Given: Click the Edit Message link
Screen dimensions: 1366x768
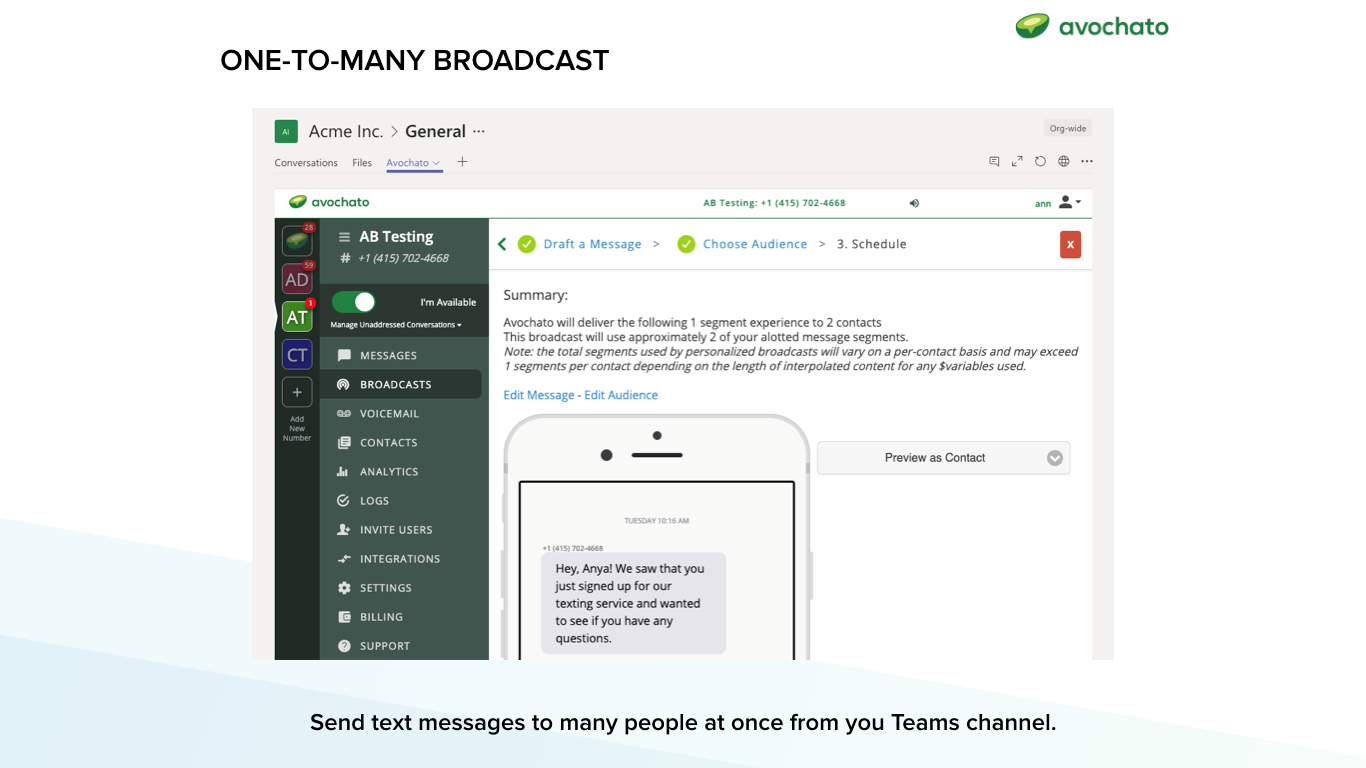Looking at the screenshot, I should tap(539, 395).
